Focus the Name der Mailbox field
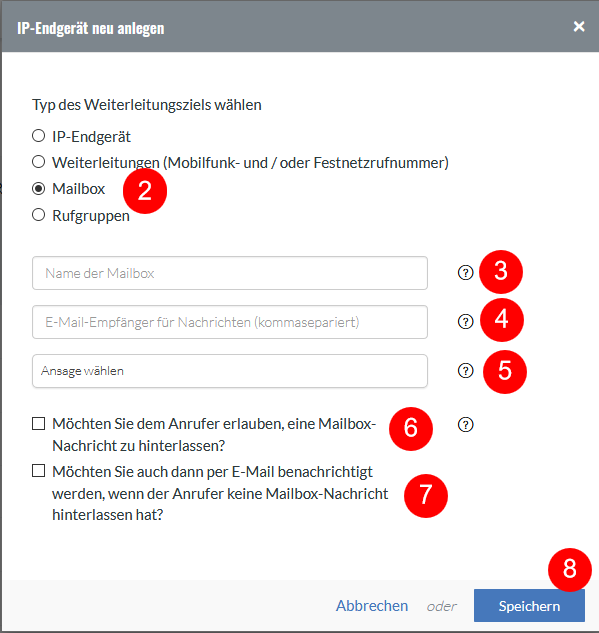Viewport: 599px width, 633px height. click(230, 273)
